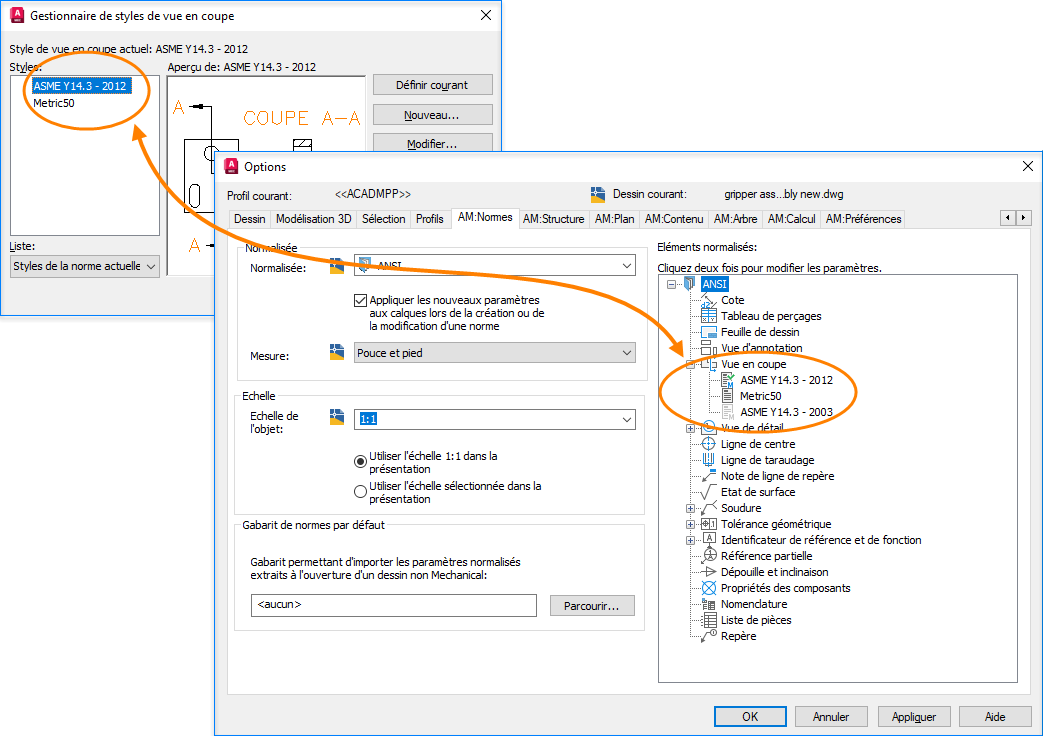Screen dimensions: 1043x736
Task: Click the ASME Y14.3 - 2003 style icon
Action: [x=728, y=412]
